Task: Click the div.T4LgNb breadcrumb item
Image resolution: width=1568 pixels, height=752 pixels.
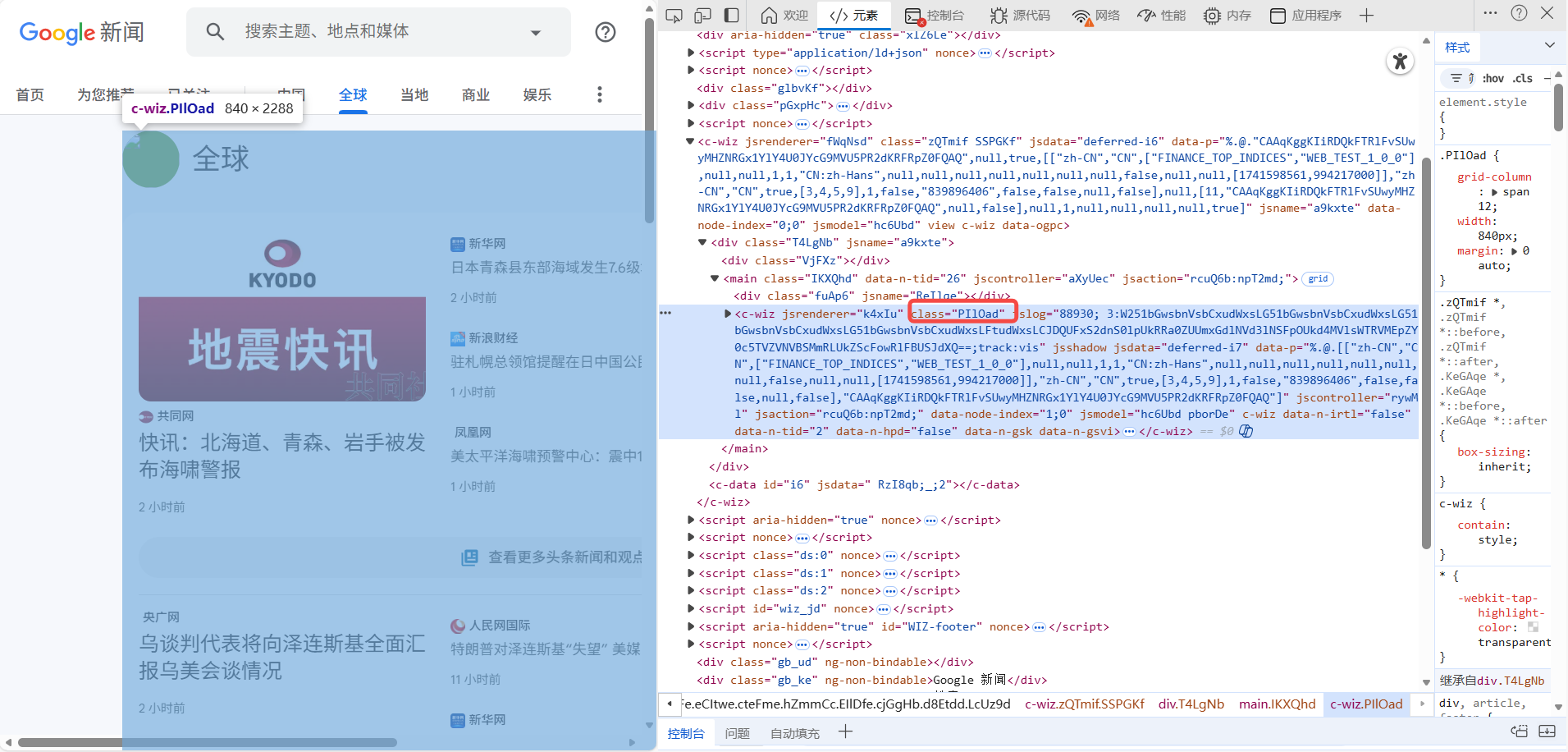Action: 1191,704
